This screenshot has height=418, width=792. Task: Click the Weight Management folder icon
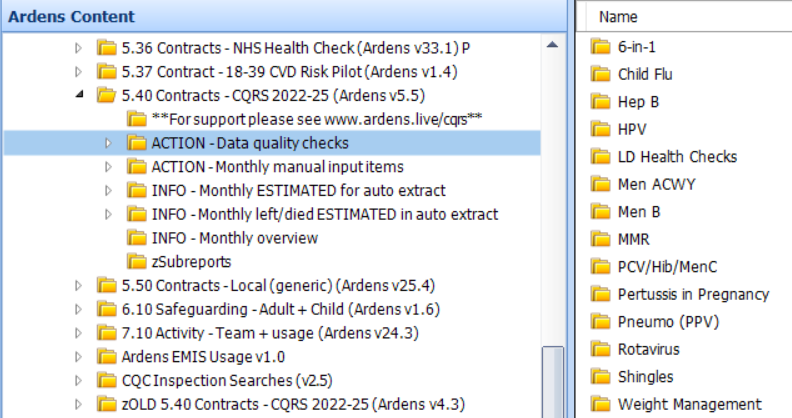point(601,404)
